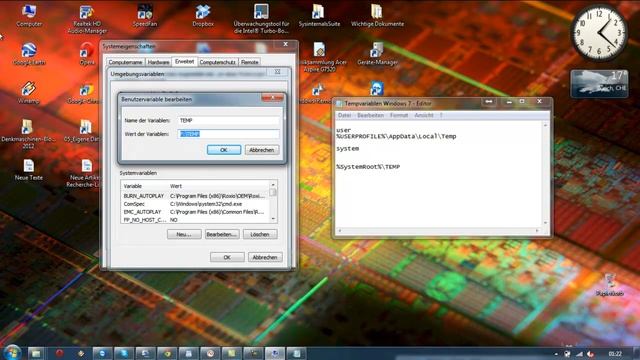The height and width of the screenshot is (360, 640).
Task: Click Abbrechen at bottom of Umgebungsvariablen
Action: click(x=265, y=257)
